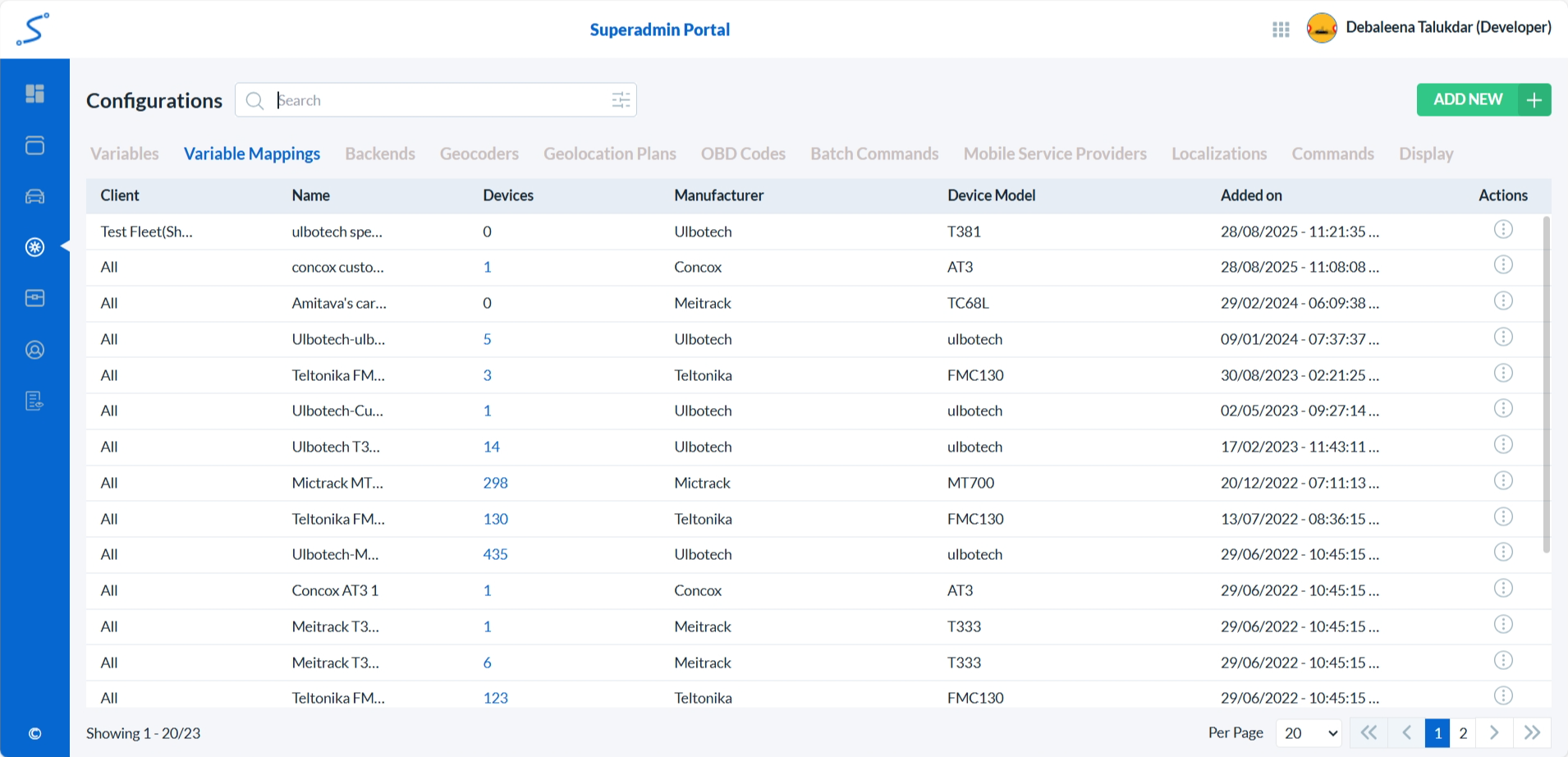
Task: Click the copyright icon at sidebar bottom
Action: (x=34, y=733)
